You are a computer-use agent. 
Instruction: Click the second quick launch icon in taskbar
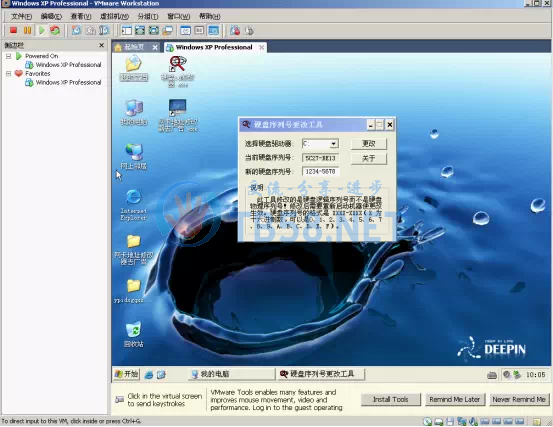tap(161, 374)
